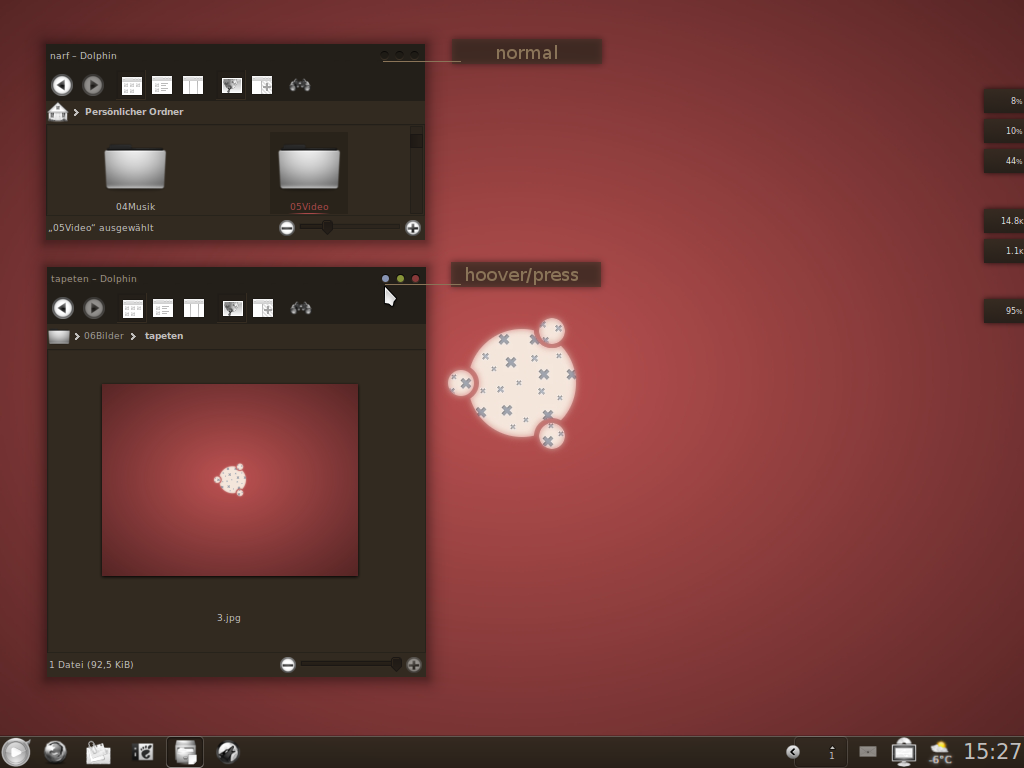Click zoom slider in tapeten window
The image size is (1024, 768).
(351, 664)
